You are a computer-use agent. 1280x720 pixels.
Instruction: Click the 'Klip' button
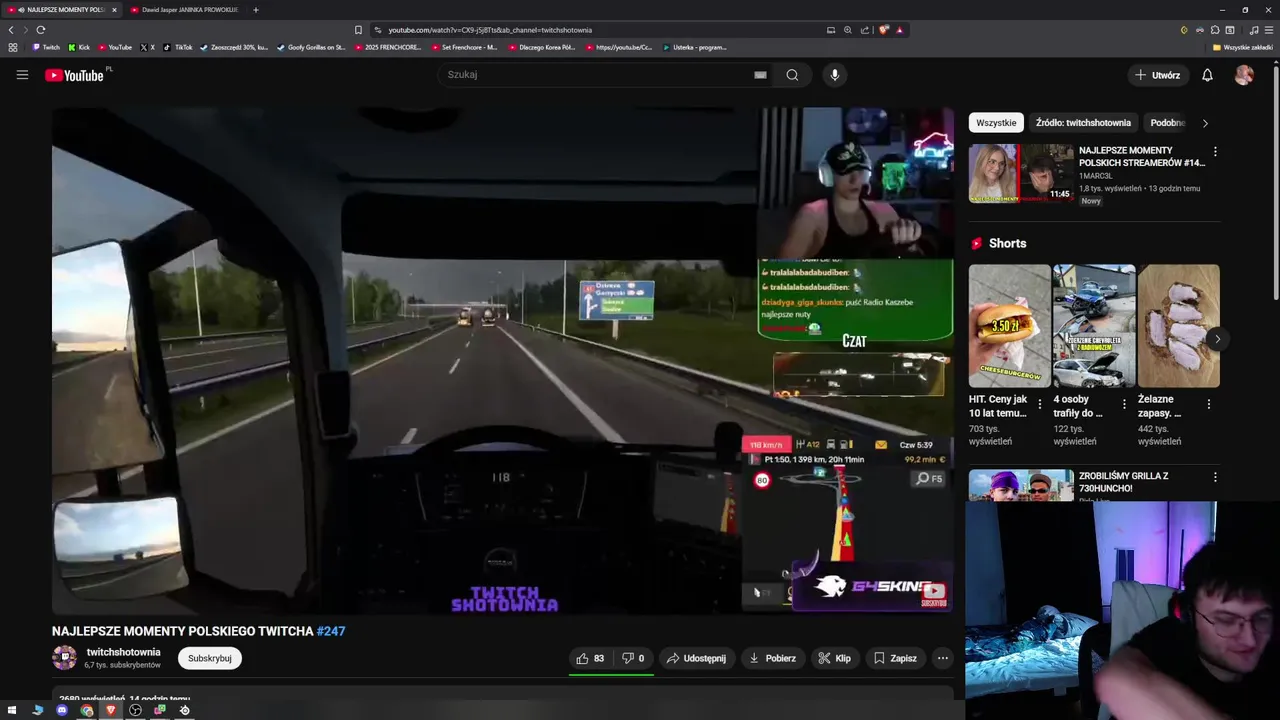coord(834,658)
